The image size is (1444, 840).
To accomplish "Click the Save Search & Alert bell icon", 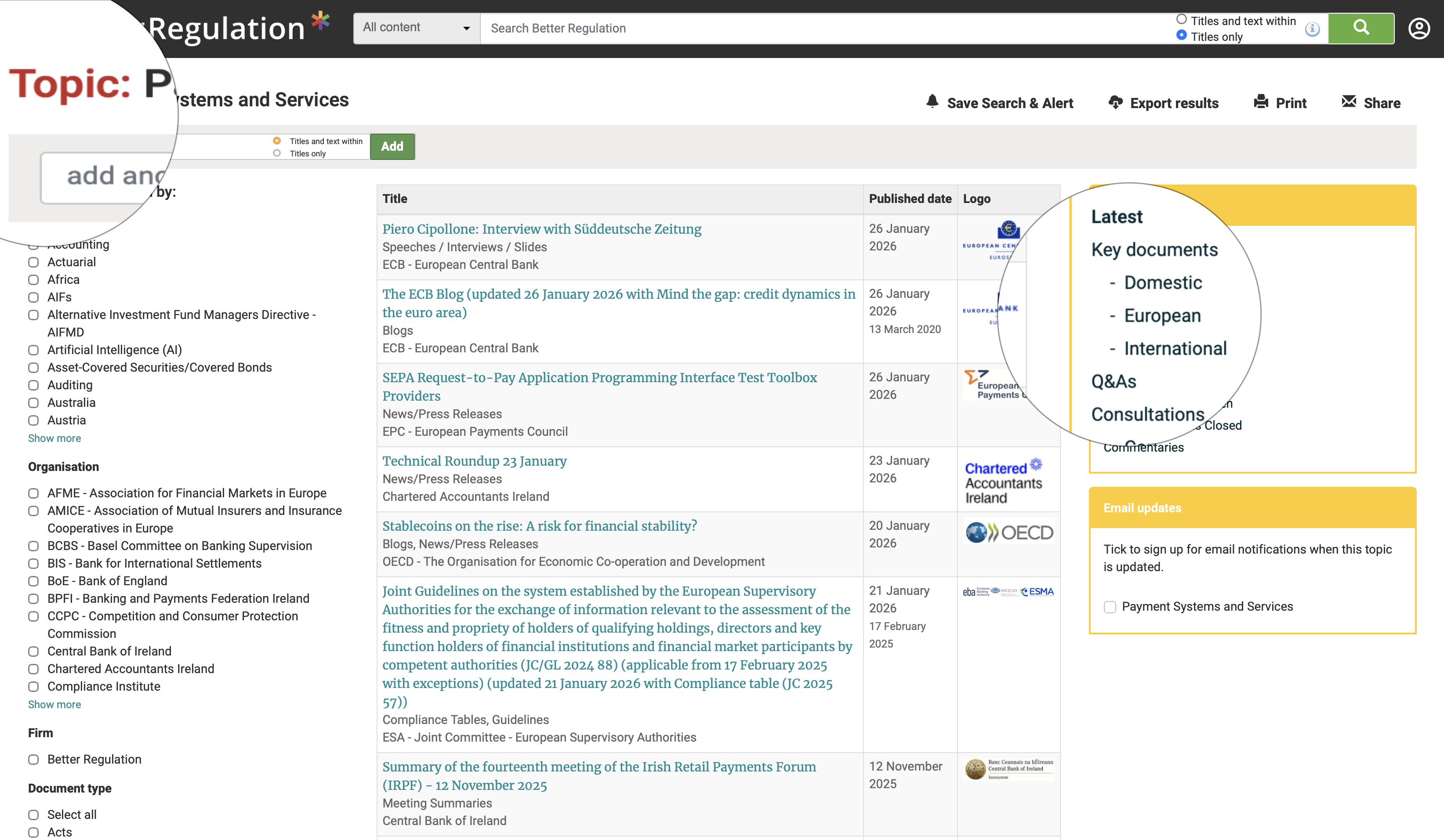I will click(x=932, y=101).
